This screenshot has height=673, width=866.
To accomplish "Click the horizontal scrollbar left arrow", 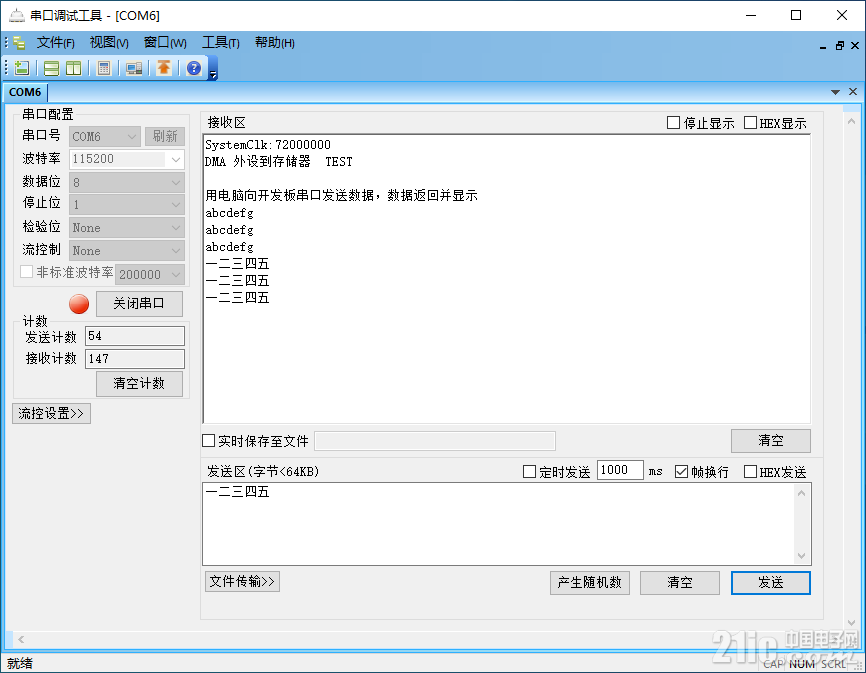I will pos(21,639).
